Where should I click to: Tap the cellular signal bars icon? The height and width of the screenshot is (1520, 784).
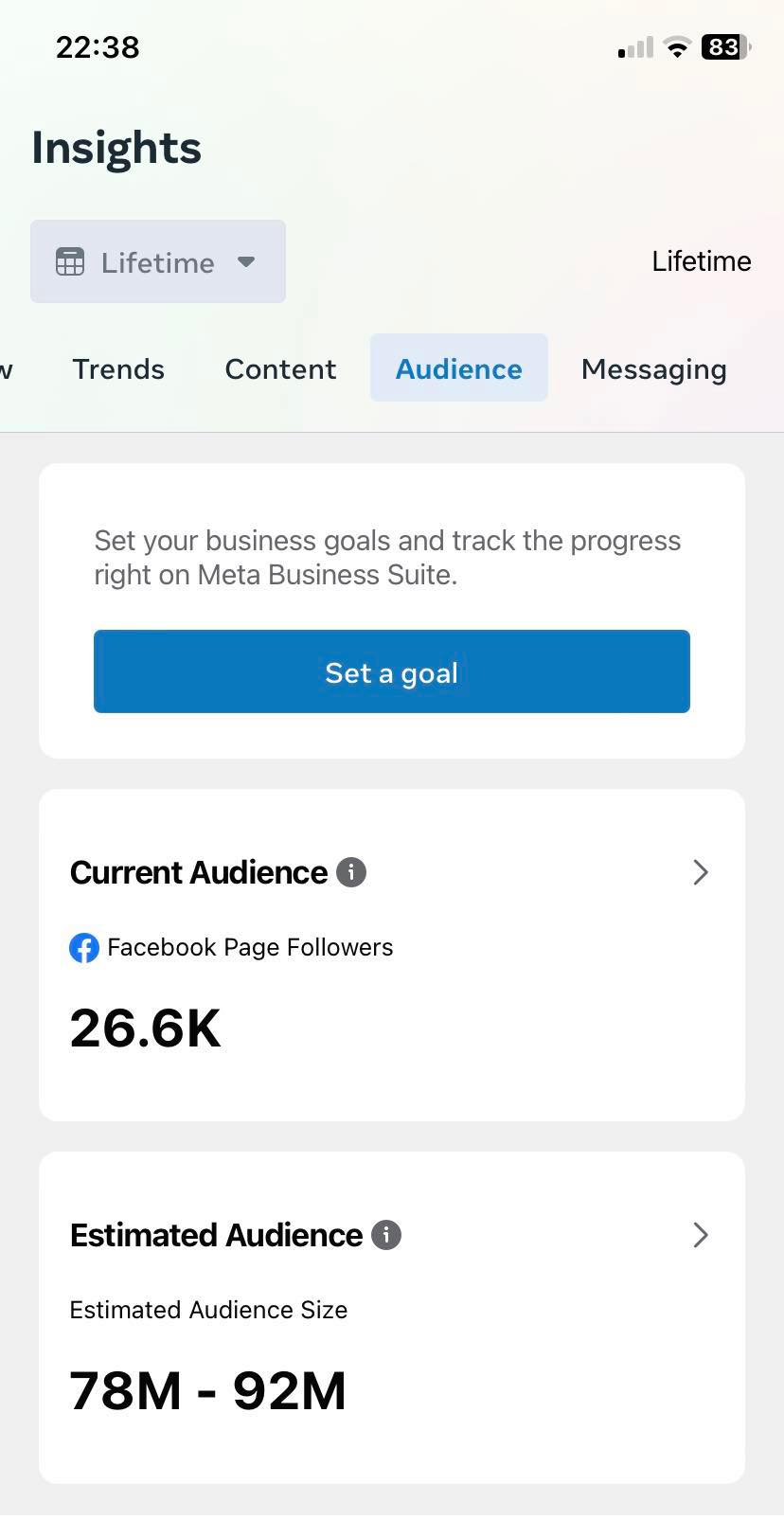(635, 48)
